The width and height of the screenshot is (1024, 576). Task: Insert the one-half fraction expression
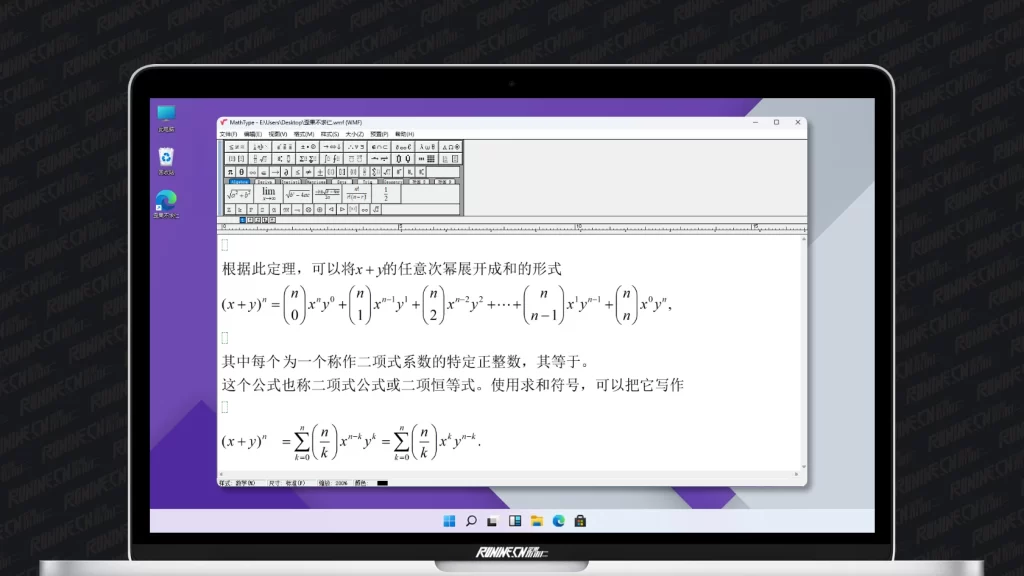(385, 194)
